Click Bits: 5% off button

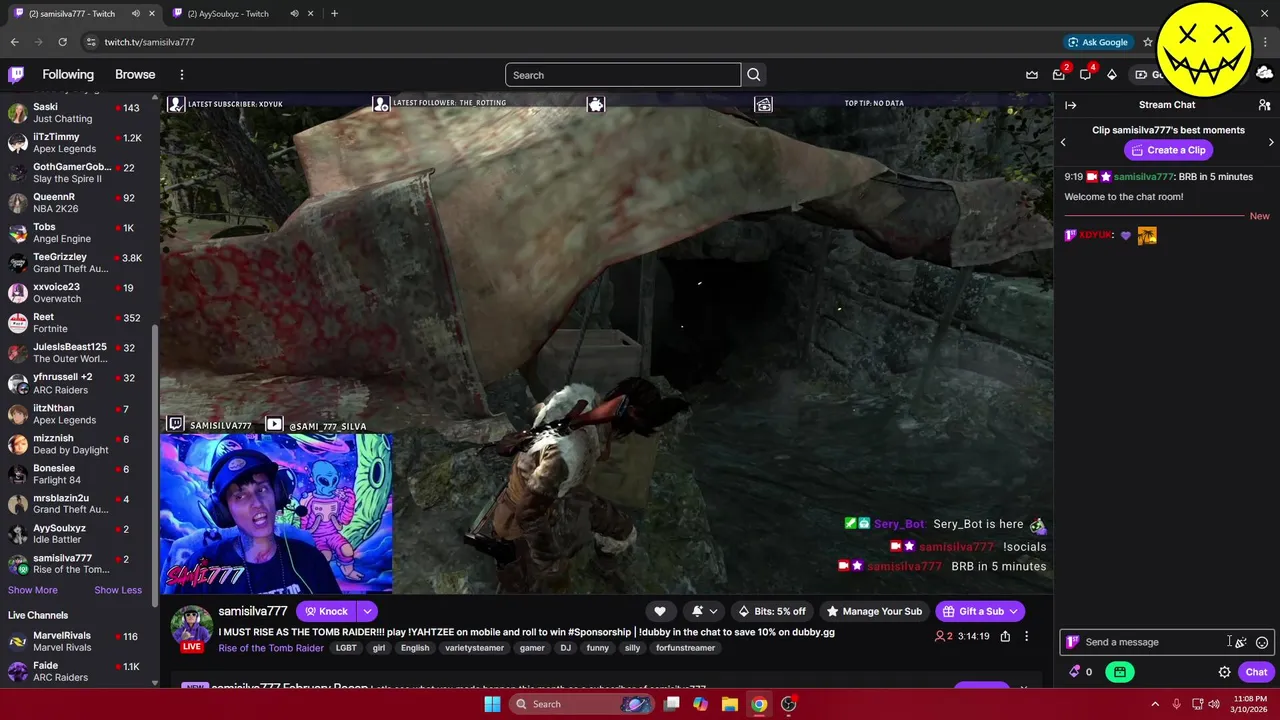pyautogui.click(x=771, y=611)
